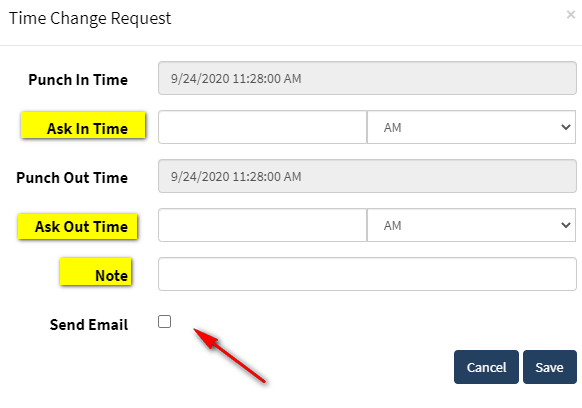This screenshot has height=408, width=582.
Task: Enable the Send Email checkbox
Action: 164,321
